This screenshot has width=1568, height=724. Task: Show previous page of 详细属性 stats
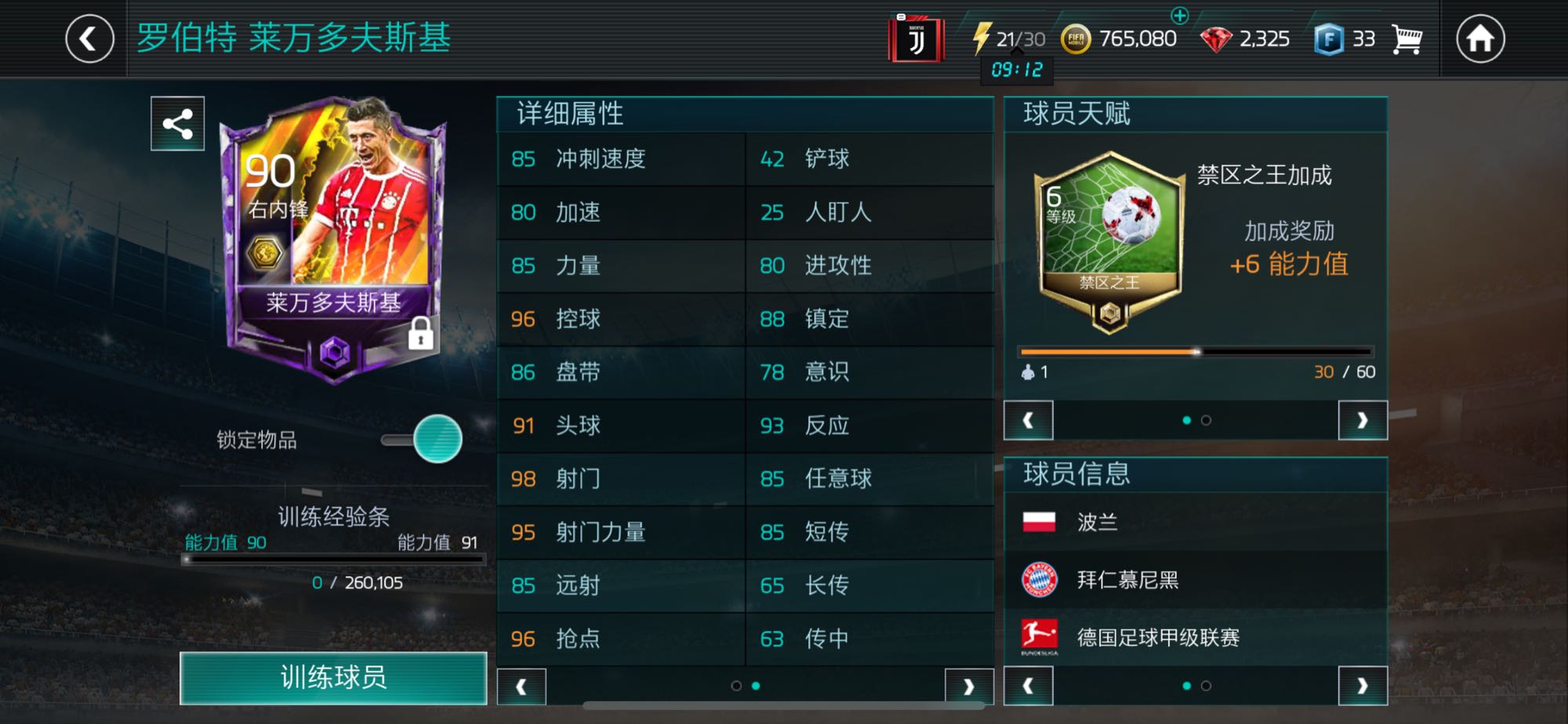[521, 687]
